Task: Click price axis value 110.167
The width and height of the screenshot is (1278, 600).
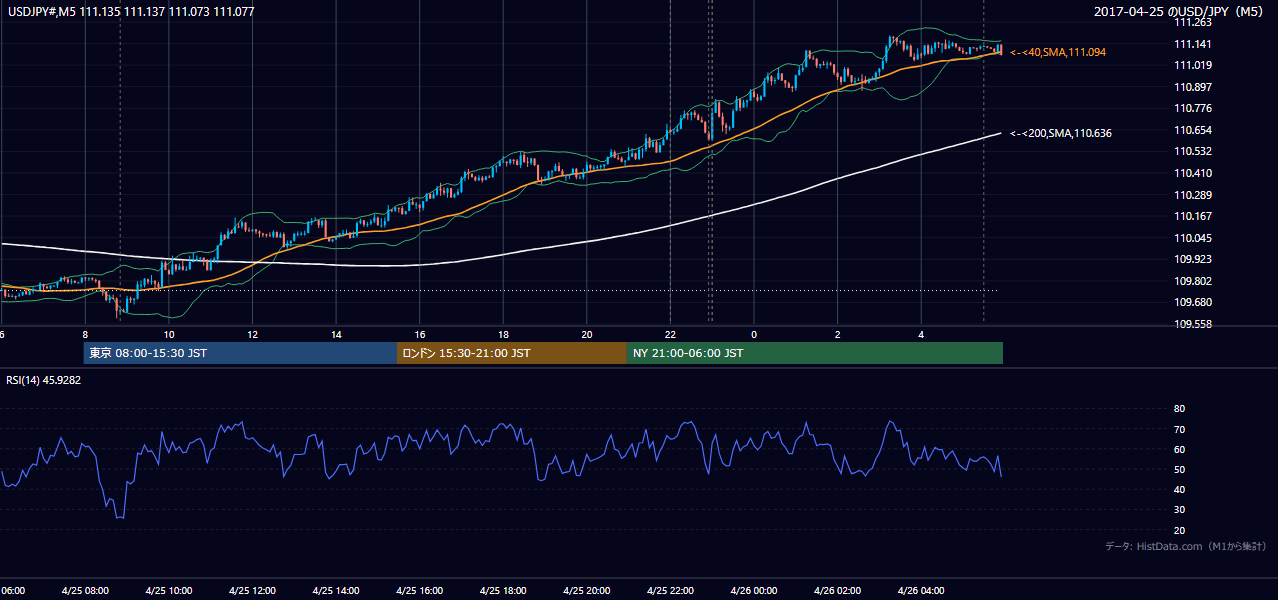Action: click(x=1192, y=216)
